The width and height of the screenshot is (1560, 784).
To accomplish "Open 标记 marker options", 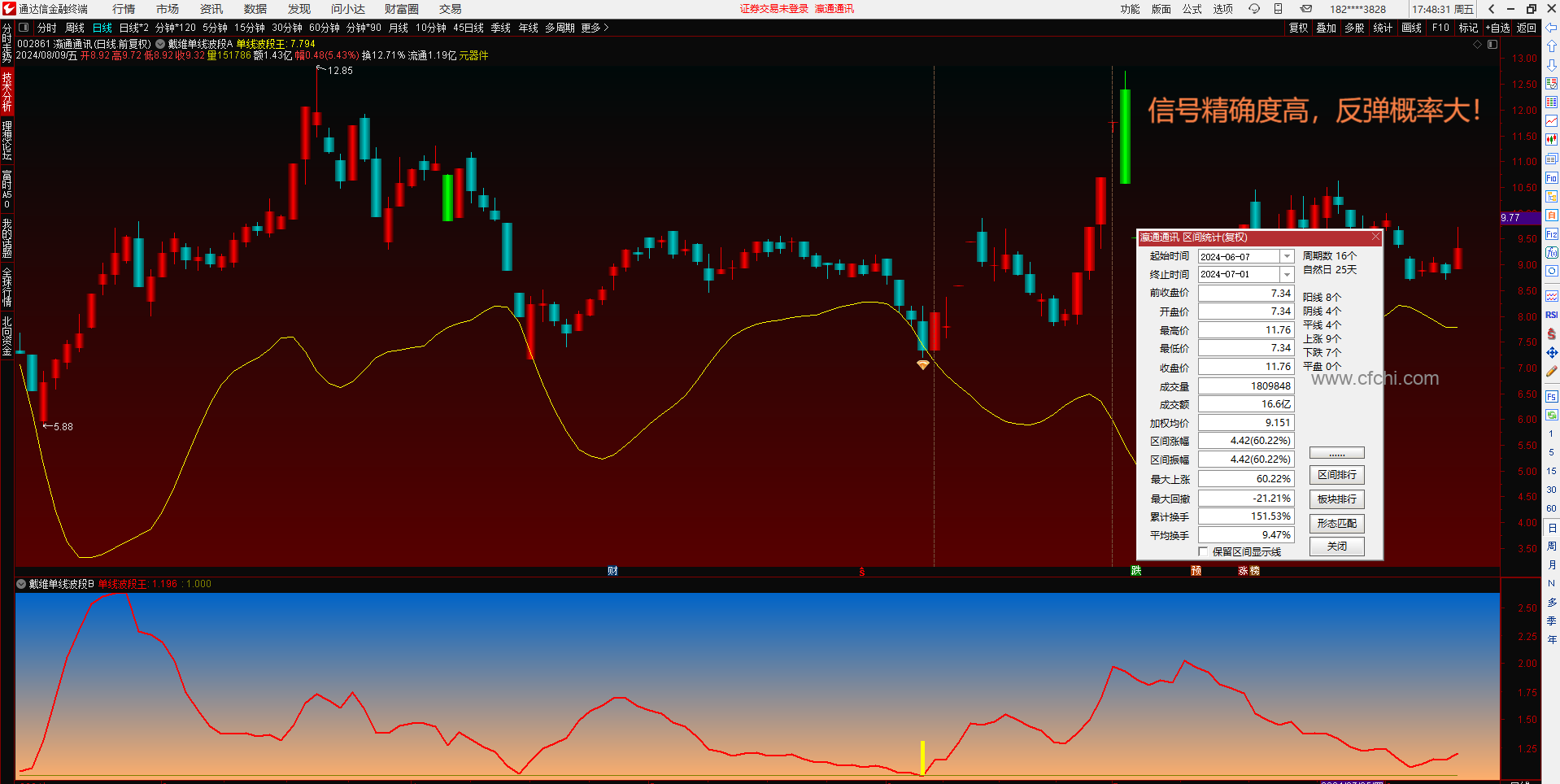I will click(1468, 28).
